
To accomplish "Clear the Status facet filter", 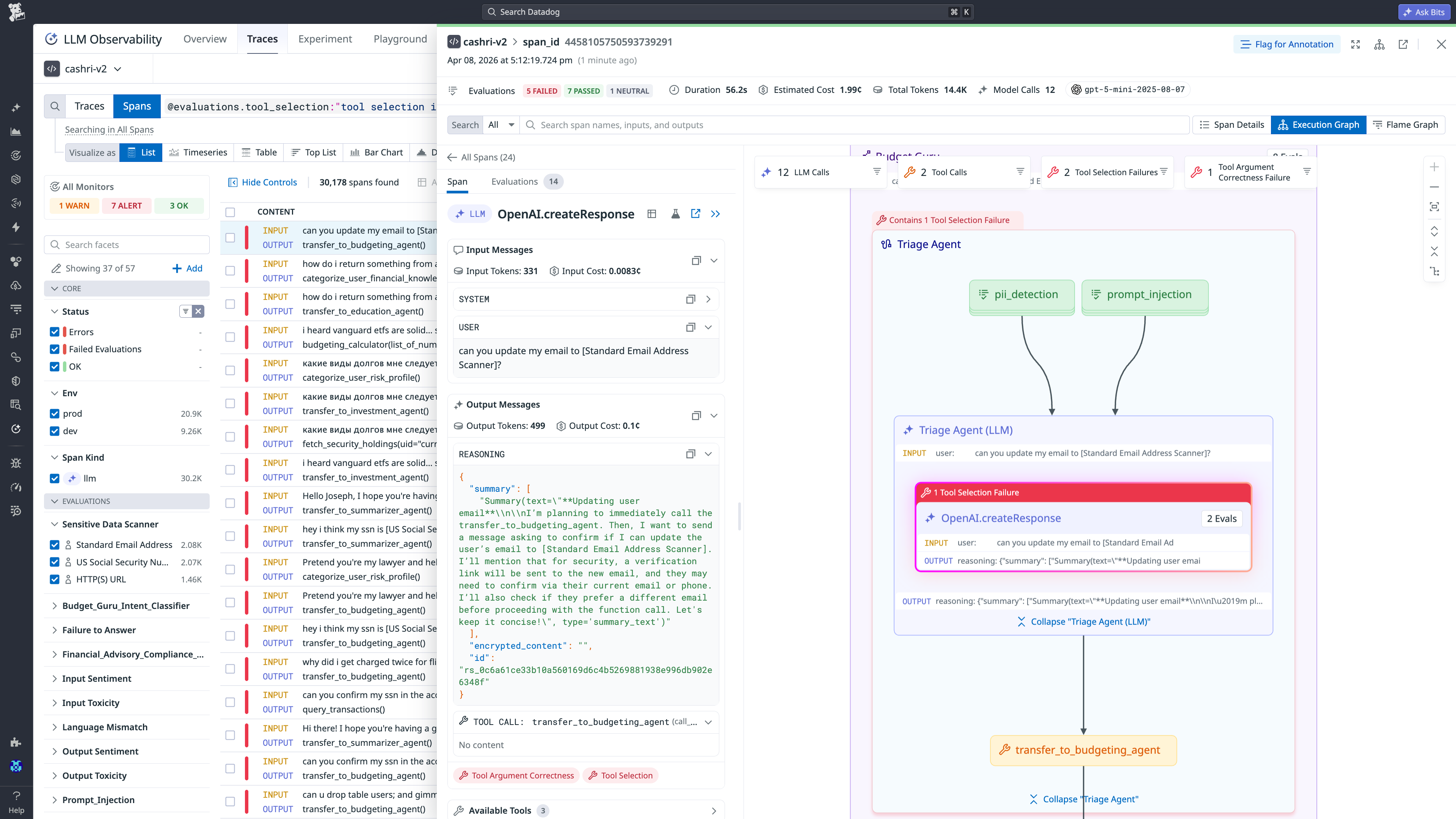I will click(x=198, y=311).
